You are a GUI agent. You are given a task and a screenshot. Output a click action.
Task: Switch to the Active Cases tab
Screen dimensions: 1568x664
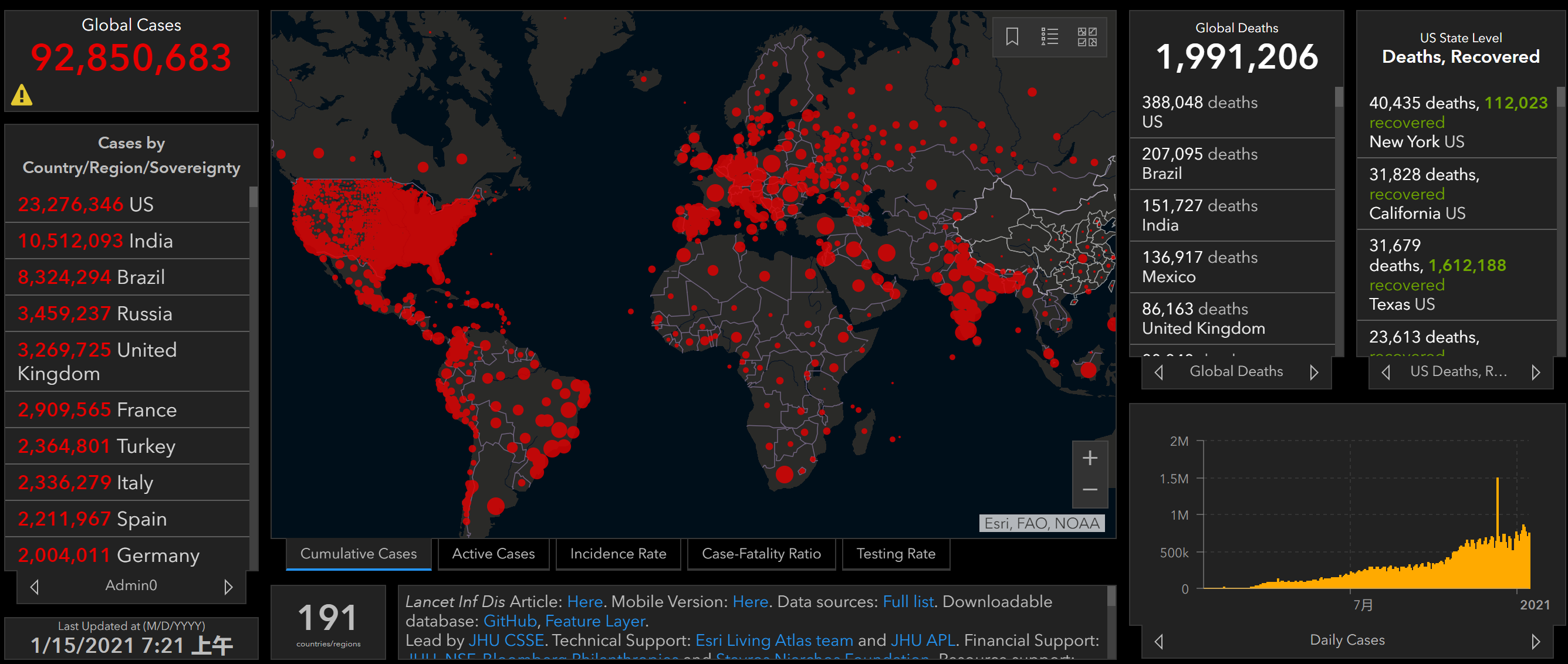click(493, 554)
